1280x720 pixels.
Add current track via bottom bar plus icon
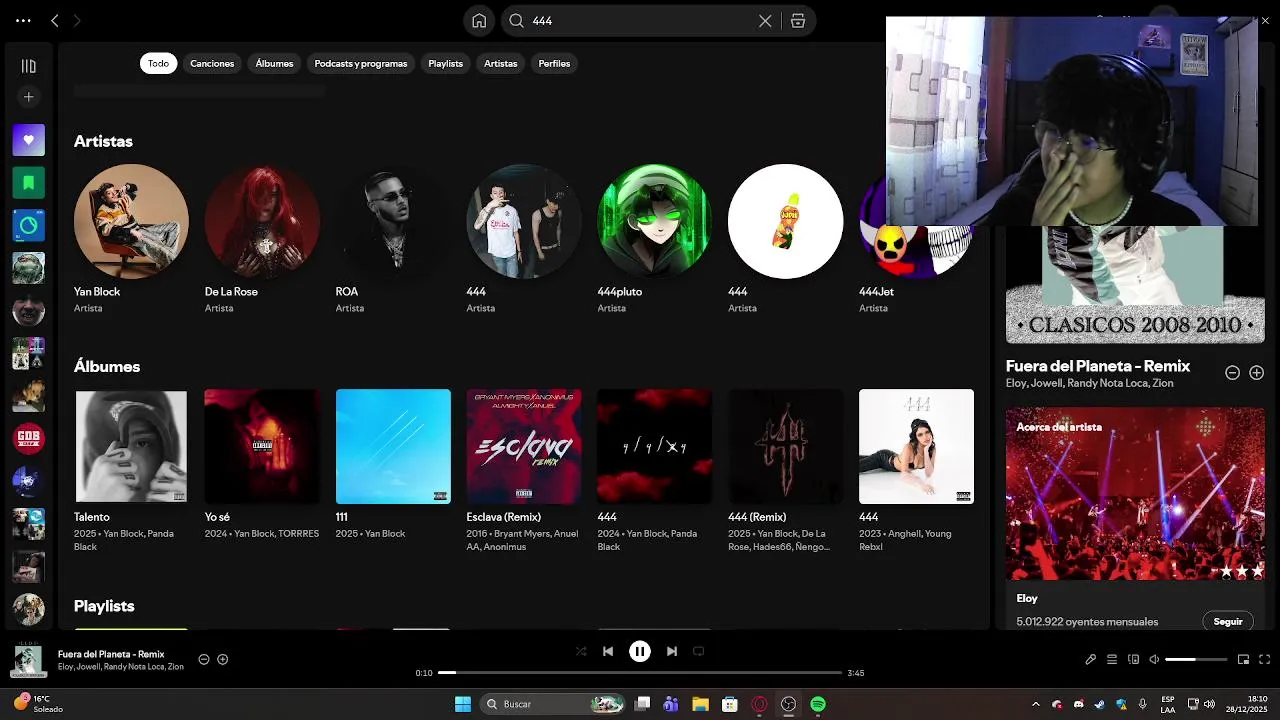223,659
